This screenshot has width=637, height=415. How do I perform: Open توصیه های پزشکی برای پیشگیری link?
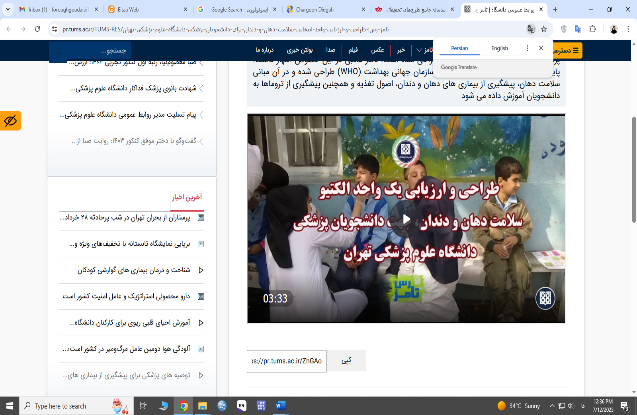tap(126, 375)
